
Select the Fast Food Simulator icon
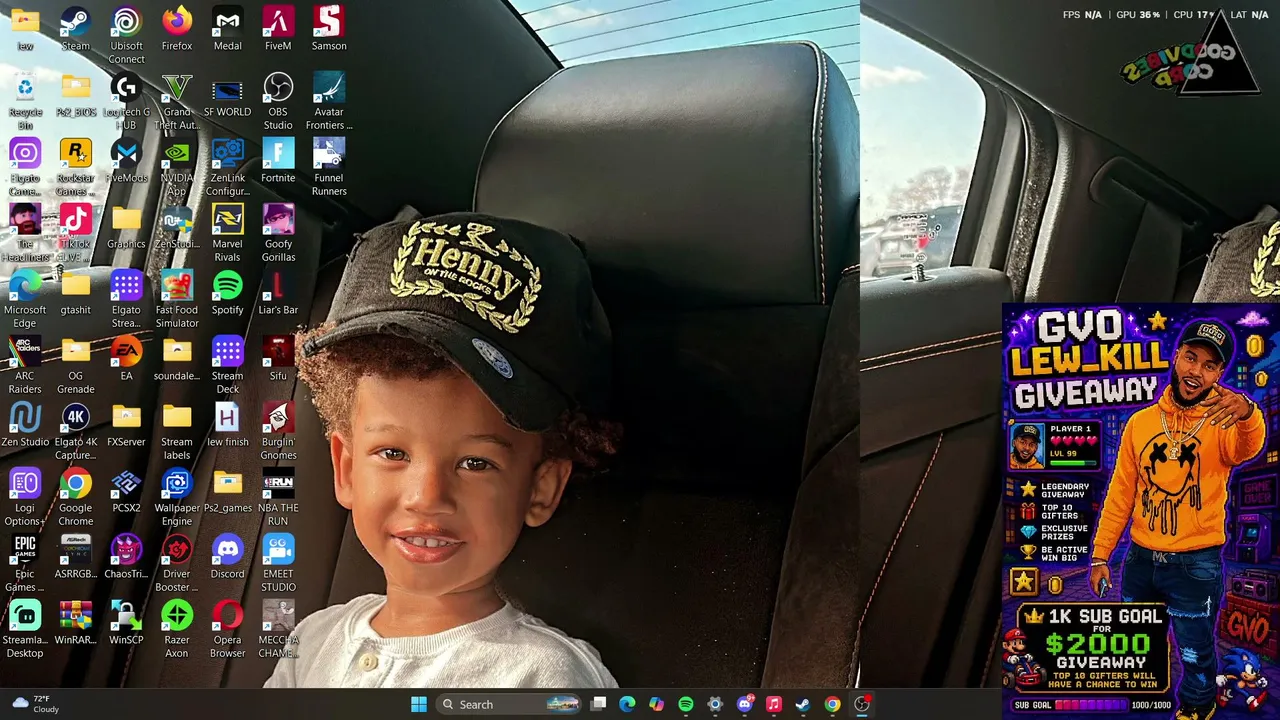[177, 300]
